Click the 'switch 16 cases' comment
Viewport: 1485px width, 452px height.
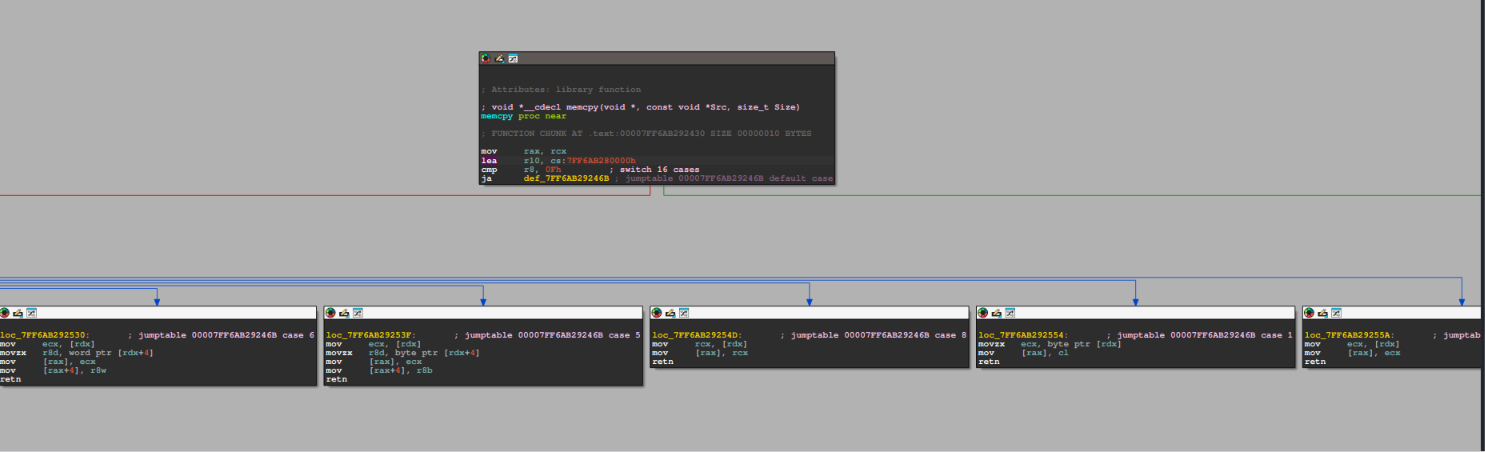[653, 170]
